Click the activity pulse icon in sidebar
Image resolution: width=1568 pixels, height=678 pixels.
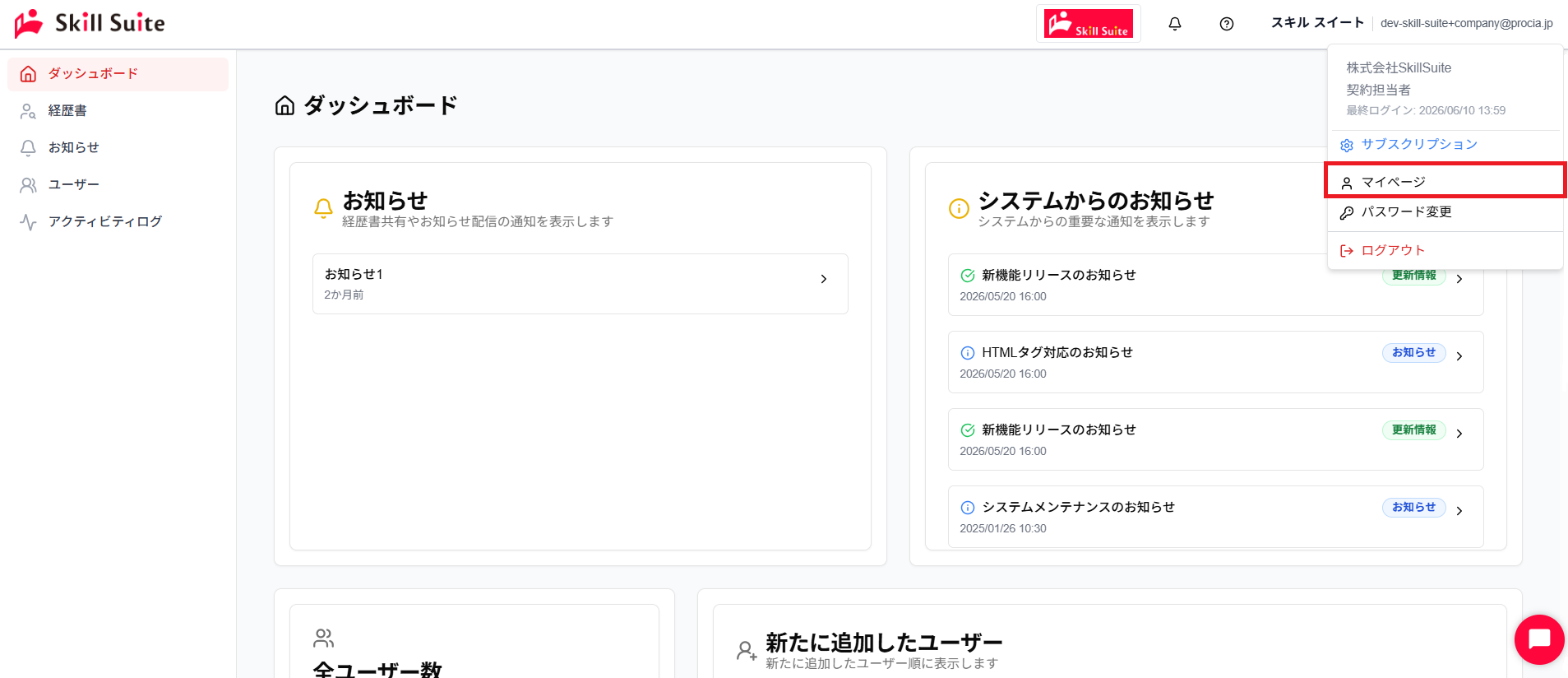click(x=28, y=222)
